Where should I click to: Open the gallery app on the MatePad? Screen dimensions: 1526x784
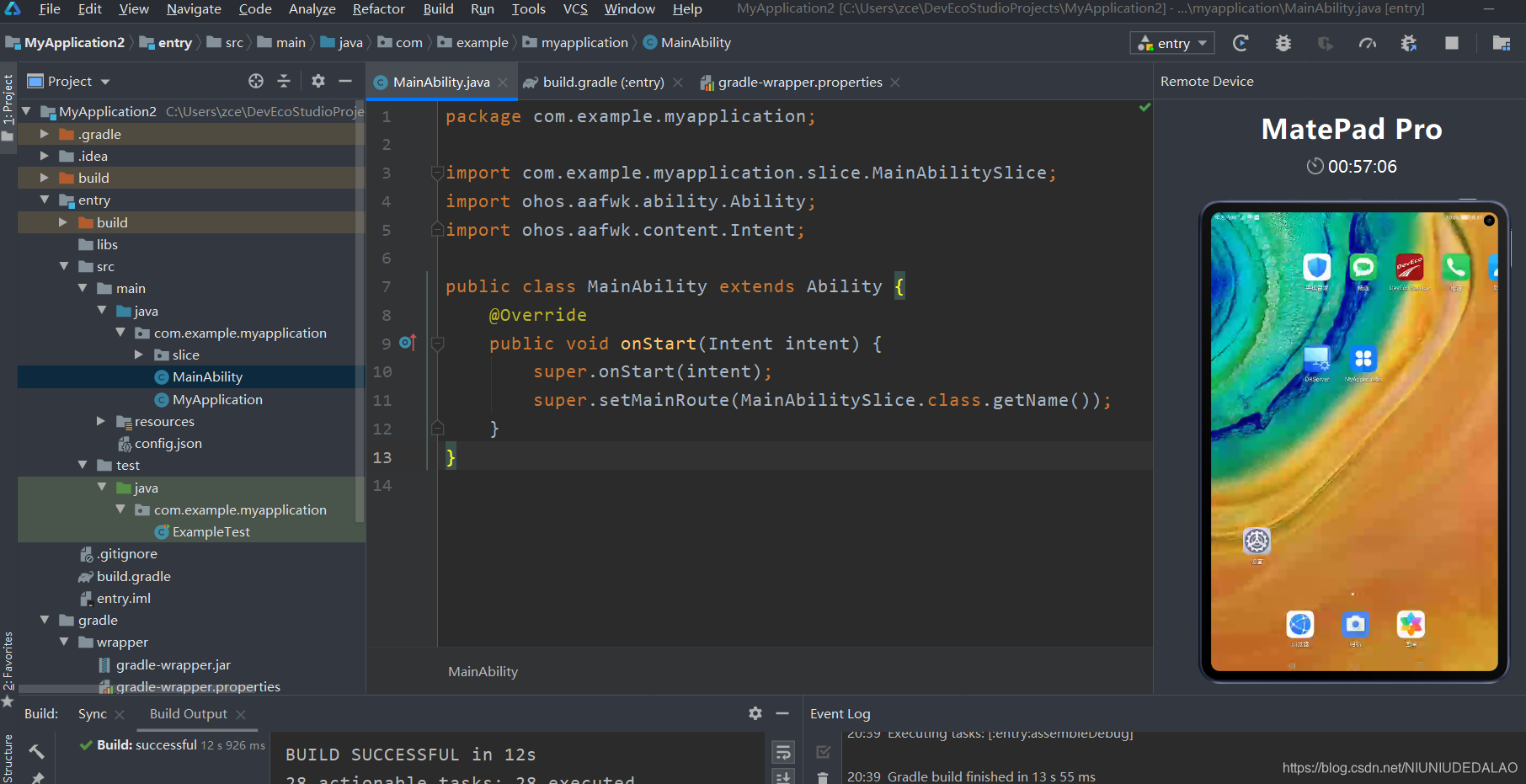[1411, 624]
